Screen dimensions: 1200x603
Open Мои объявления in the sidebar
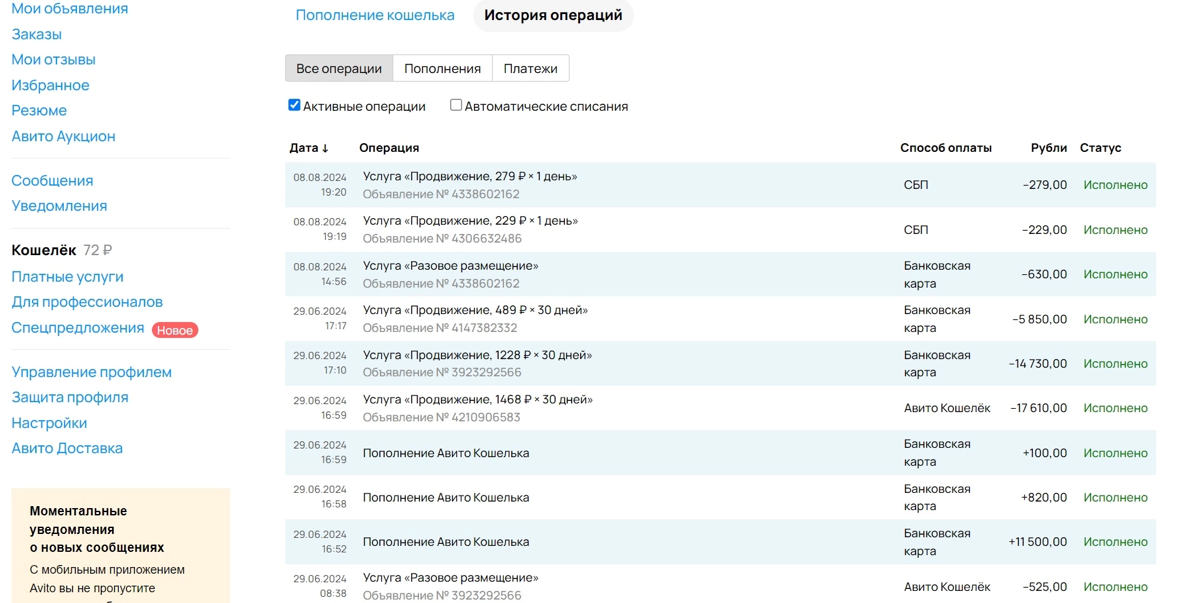click(x=69, y=8)
